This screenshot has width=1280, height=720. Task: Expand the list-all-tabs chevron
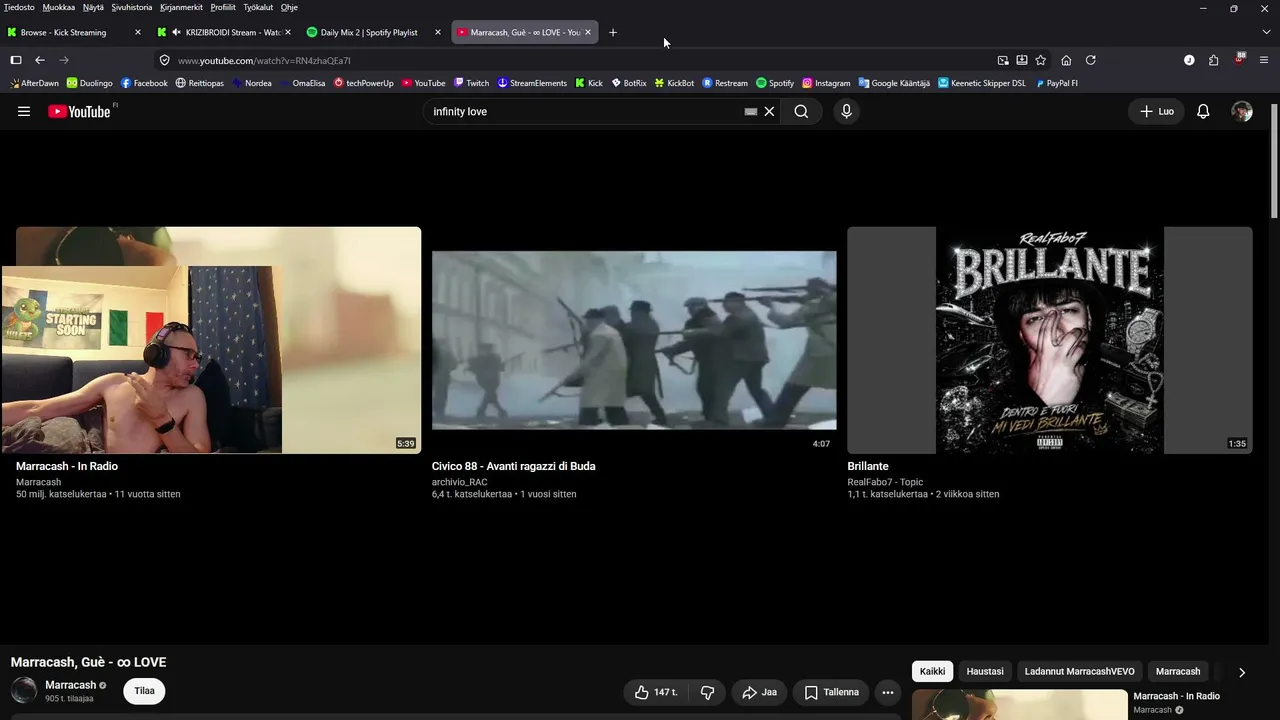point(1267,32)
